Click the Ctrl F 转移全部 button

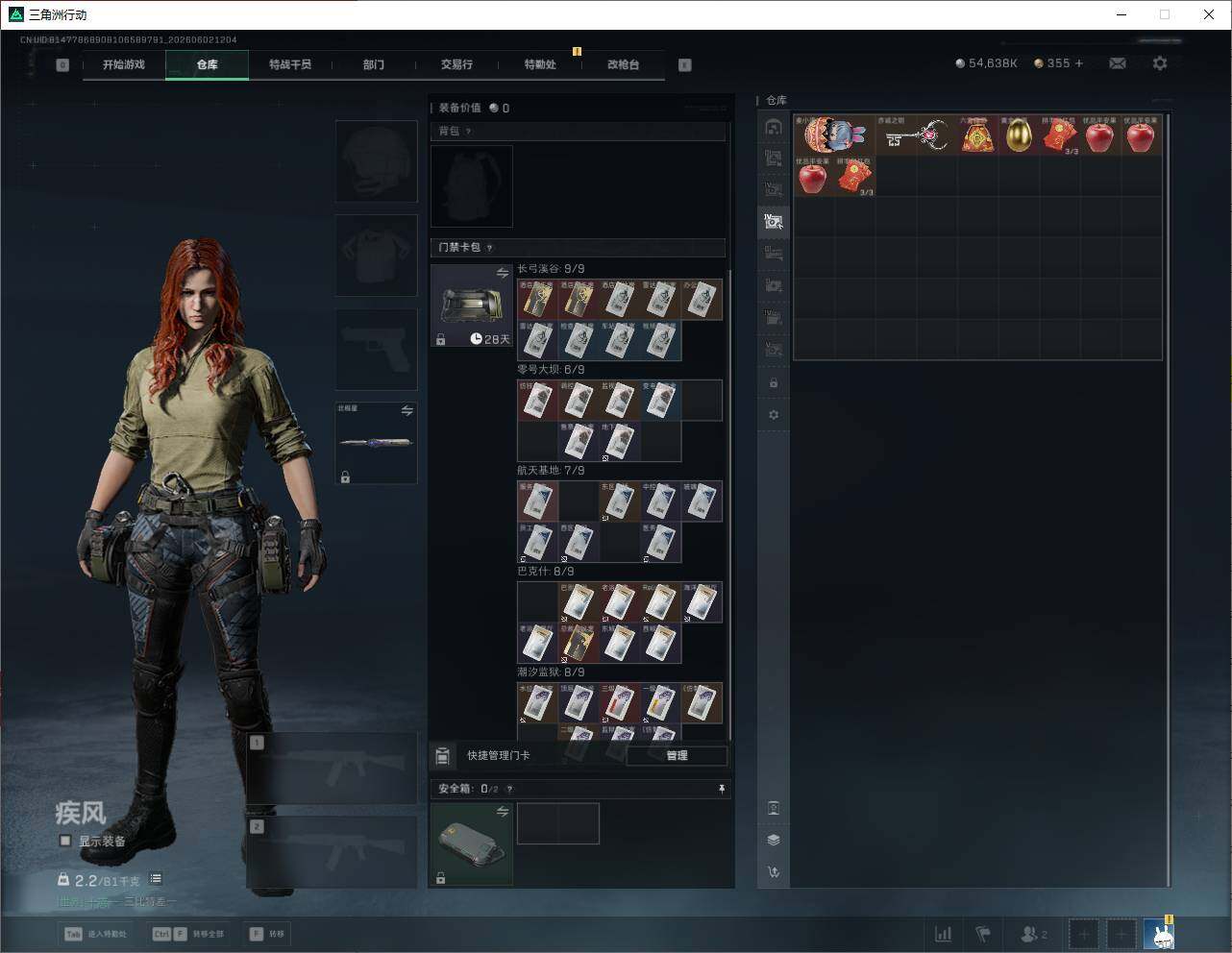coord(188,934)
